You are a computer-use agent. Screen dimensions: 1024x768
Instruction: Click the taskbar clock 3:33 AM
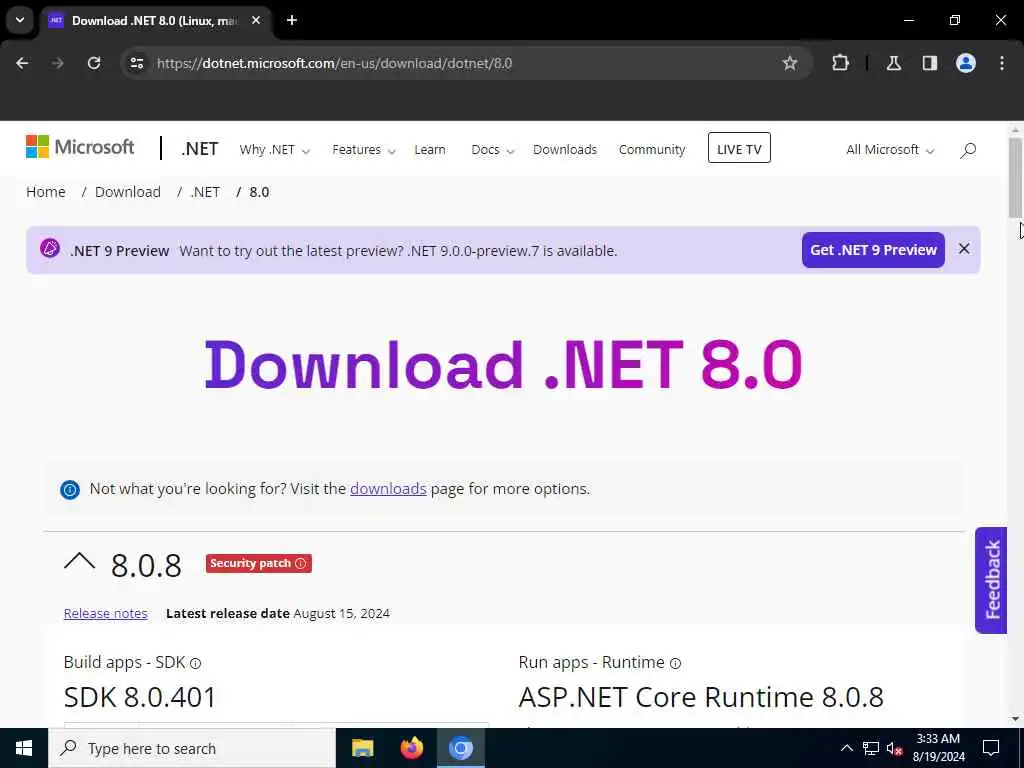[938, 748]
